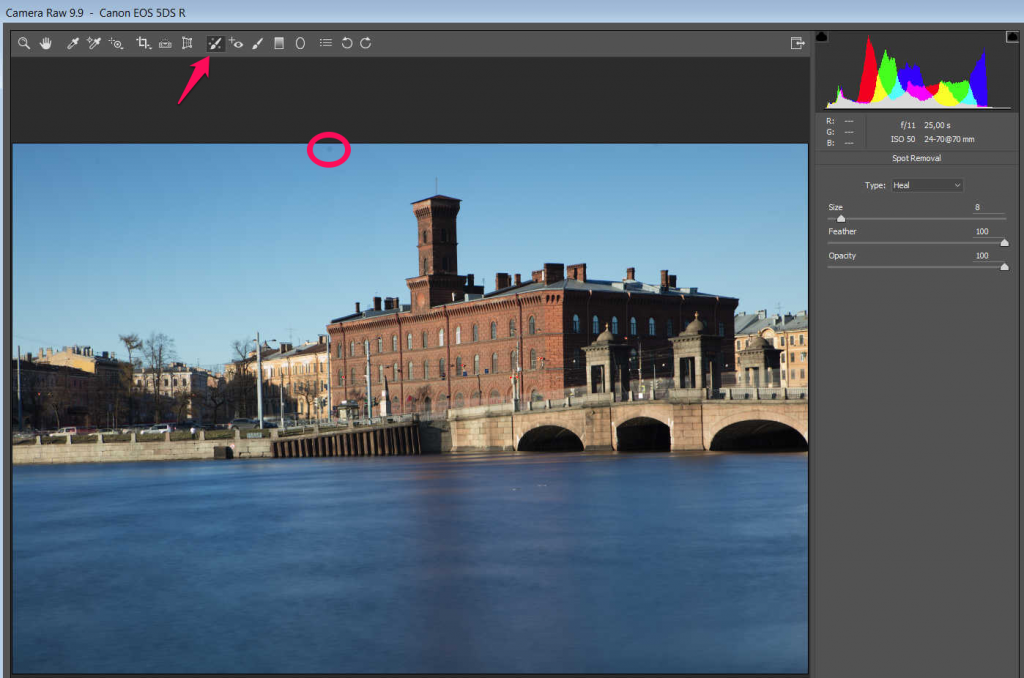The height and width of the screenshot is (678, 1024).
Task: Select the Hand tool
Action: click(x=46, y=44)
